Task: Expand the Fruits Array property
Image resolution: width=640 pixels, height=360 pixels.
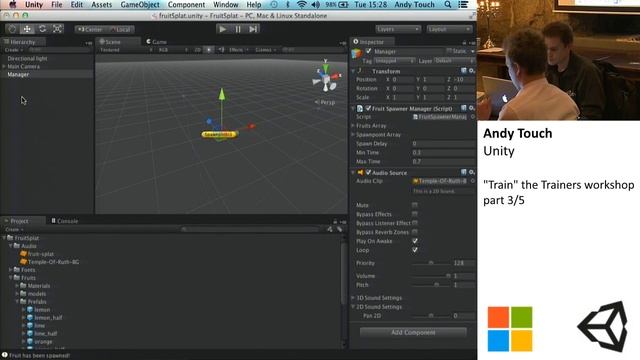Action: pyautogui.click(x=353, y=126)
